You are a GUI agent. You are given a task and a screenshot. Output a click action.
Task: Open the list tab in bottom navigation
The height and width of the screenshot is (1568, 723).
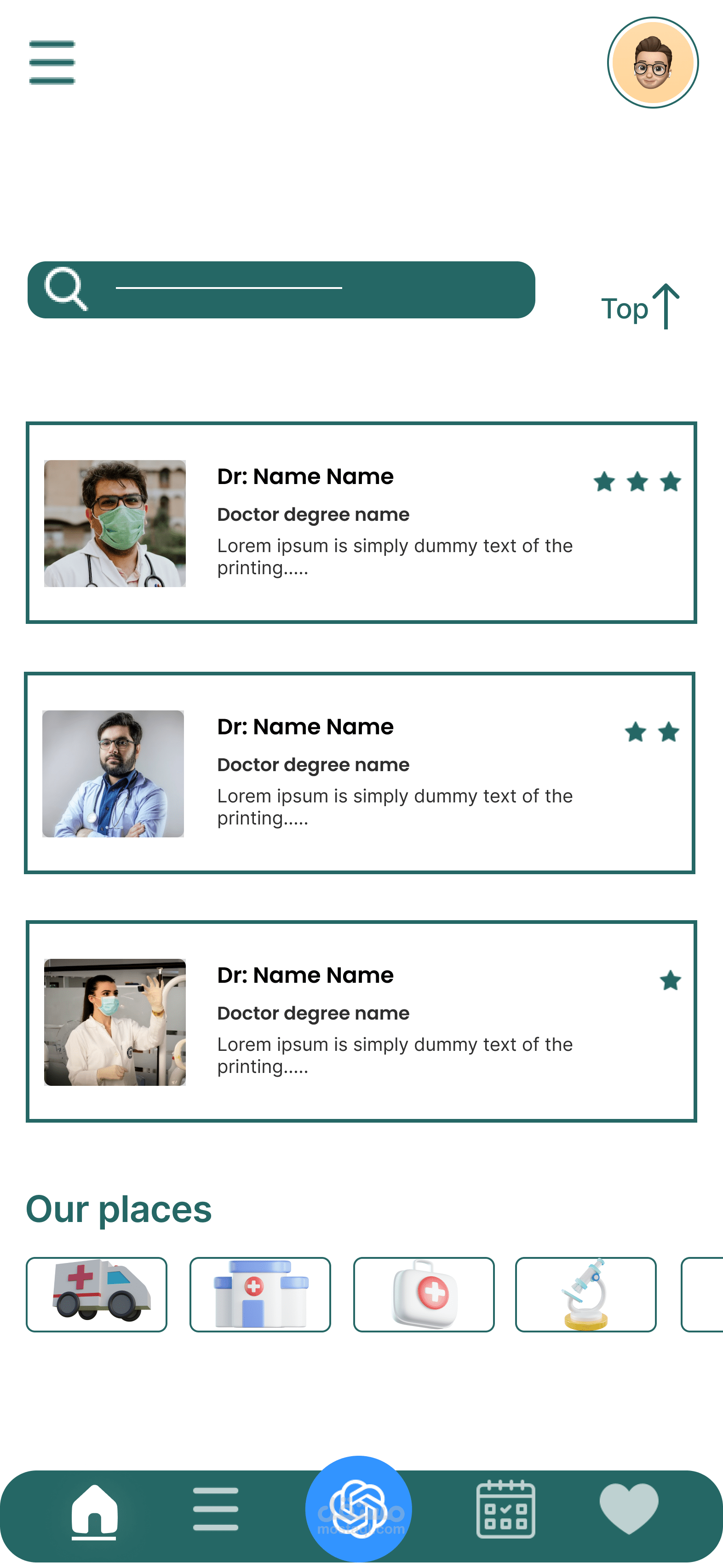coord(215,1509)
